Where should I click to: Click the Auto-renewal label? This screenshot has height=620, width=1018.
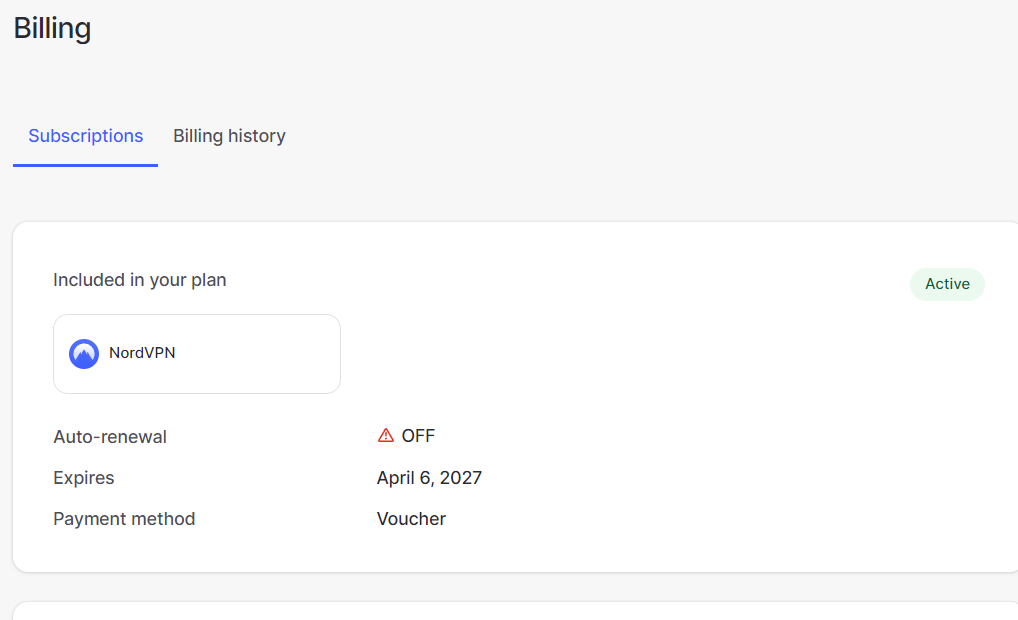tap(110, 437)
